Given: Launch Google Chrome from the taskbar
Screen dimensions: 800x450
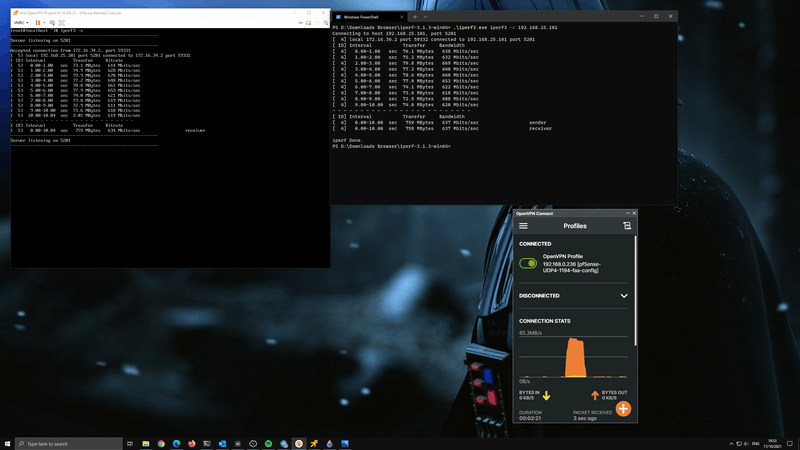Looking at the screenshot, I should [161, 443].
